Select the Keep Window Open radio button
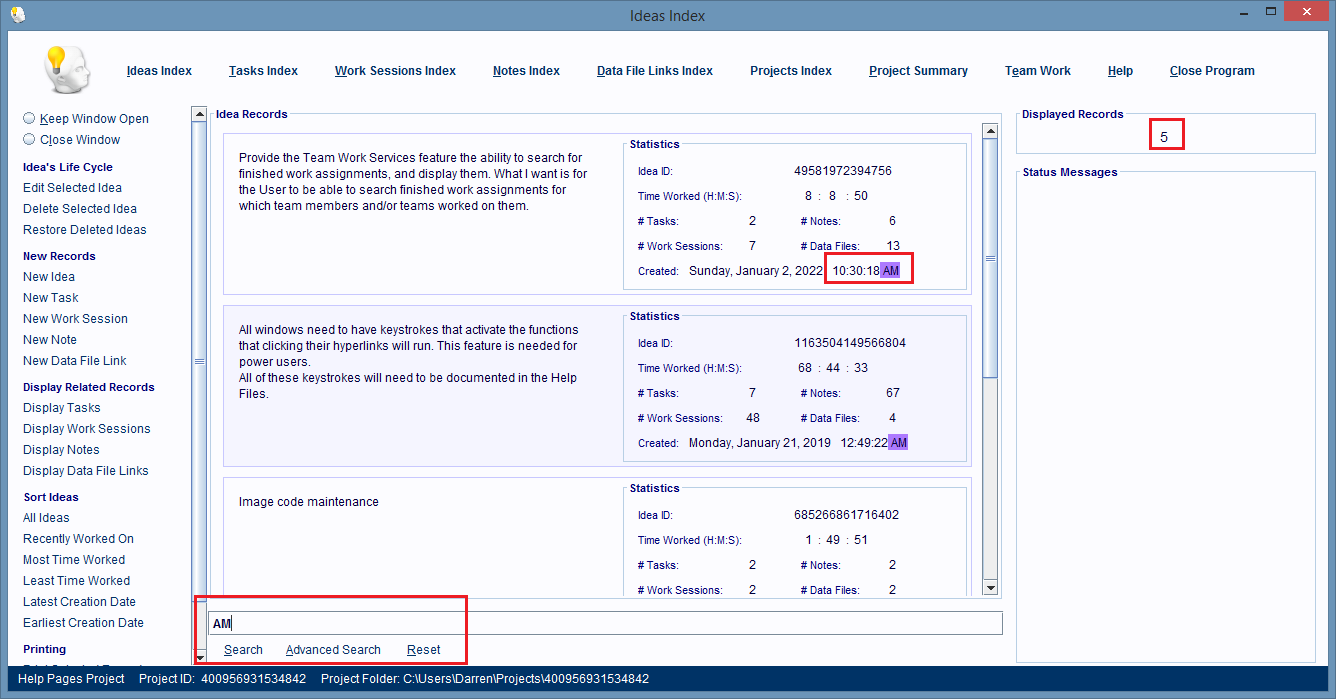This screenshot has width=1336, height=699. pyautogui.click(x=29, y=118)
